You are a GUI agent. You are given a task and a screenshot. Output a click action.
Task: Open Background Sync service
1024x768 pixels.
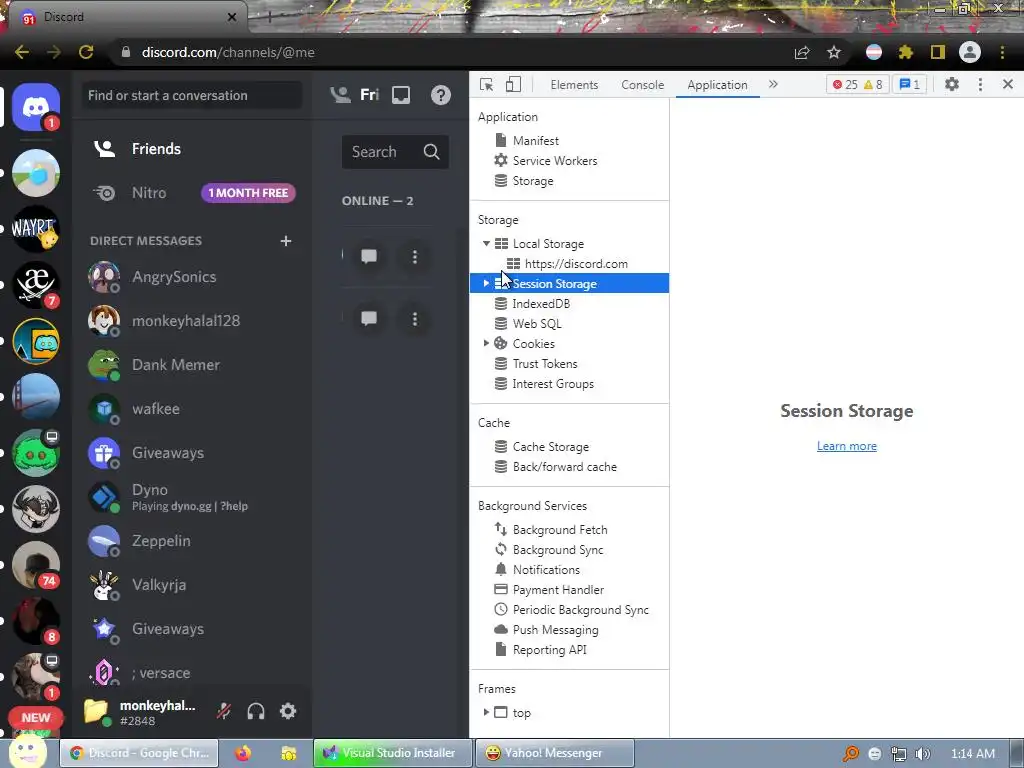click(549, 550)
